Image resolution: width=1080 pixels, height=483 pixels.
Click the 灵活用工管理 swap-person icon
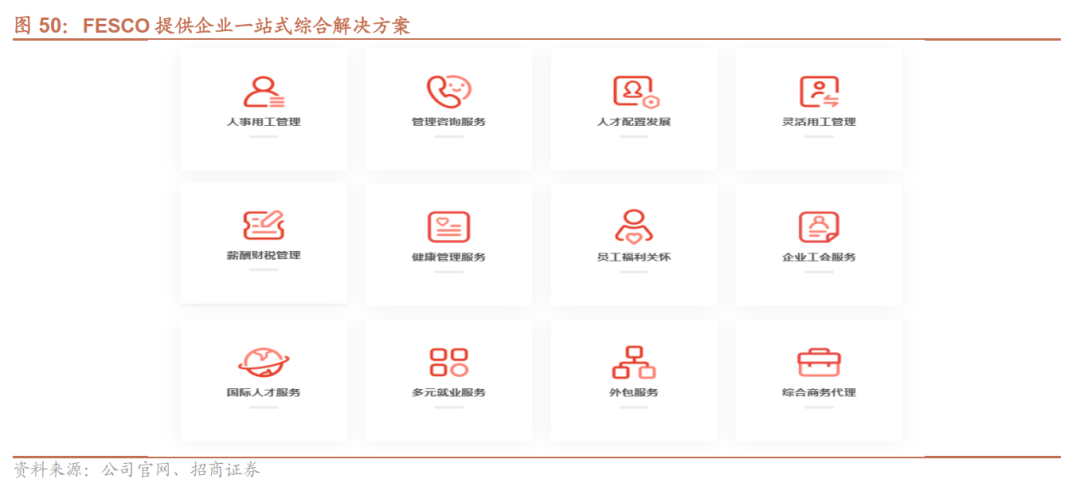[x=820, y=92]
